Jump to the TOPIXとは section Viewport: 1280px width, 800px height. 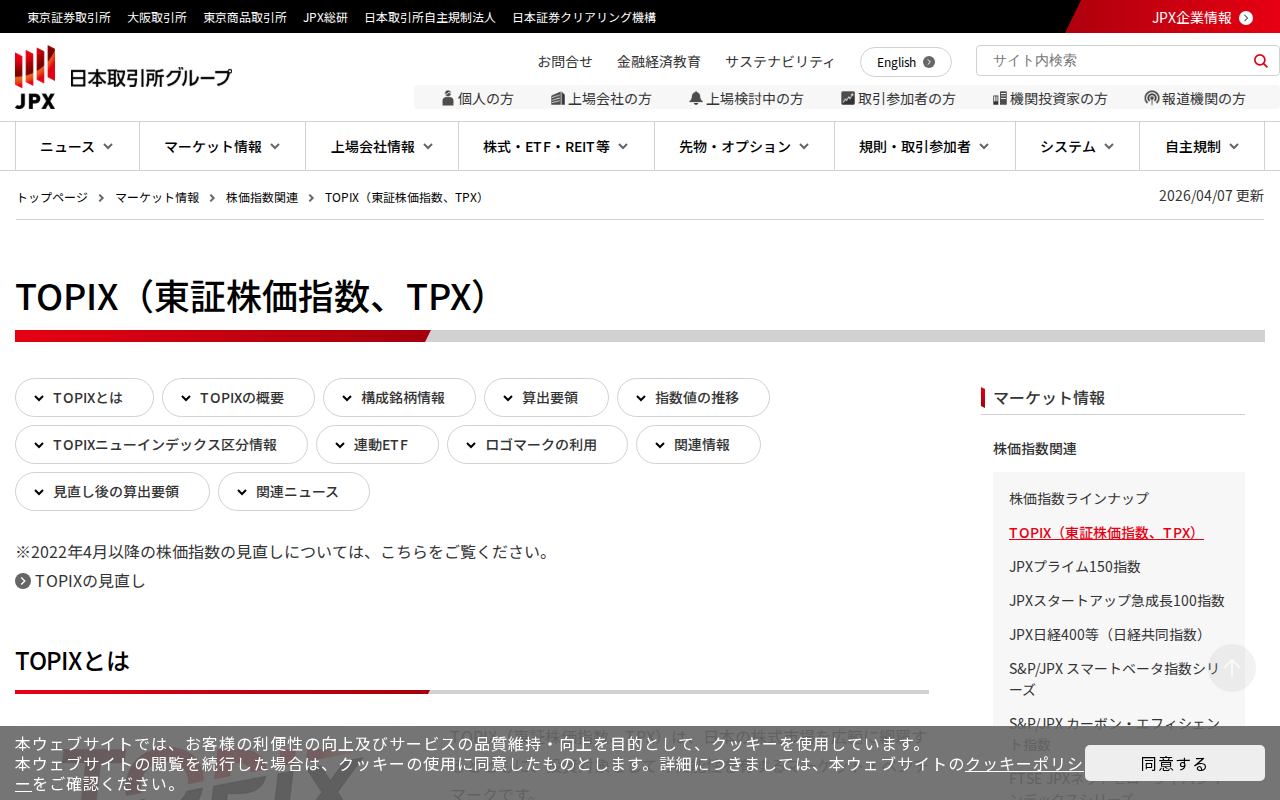click(84, 398)
